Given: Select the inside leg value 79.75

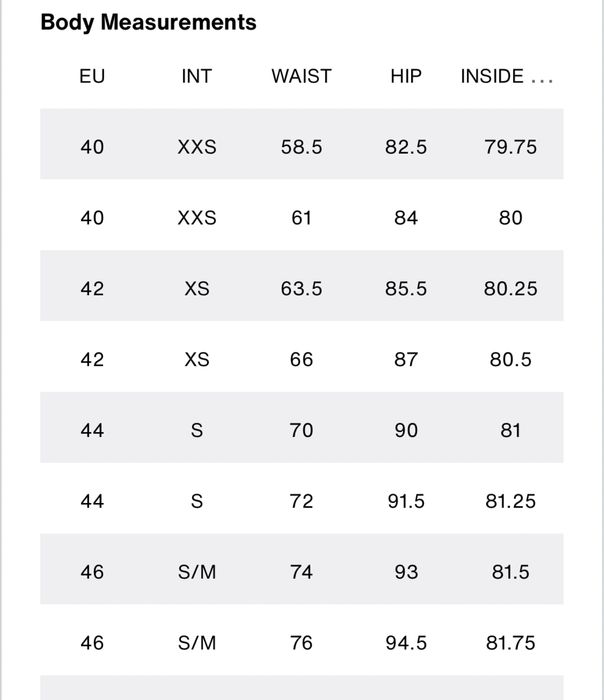Looking at the screenshot, I should click(510, 147).
